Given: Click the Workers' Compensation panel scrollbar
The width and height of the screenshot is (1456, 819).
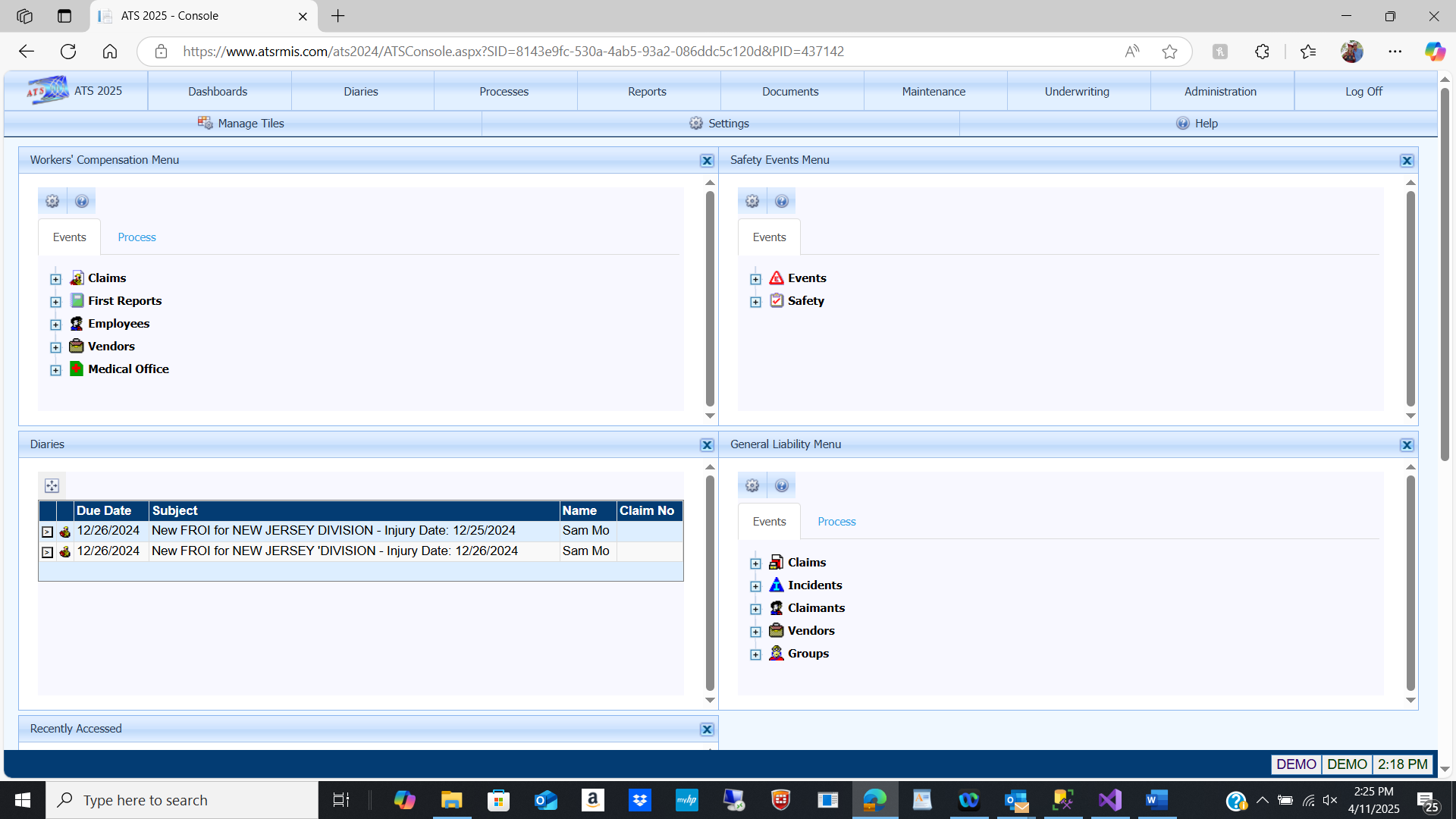Looking at the screenshot, I should click(710, 299).
